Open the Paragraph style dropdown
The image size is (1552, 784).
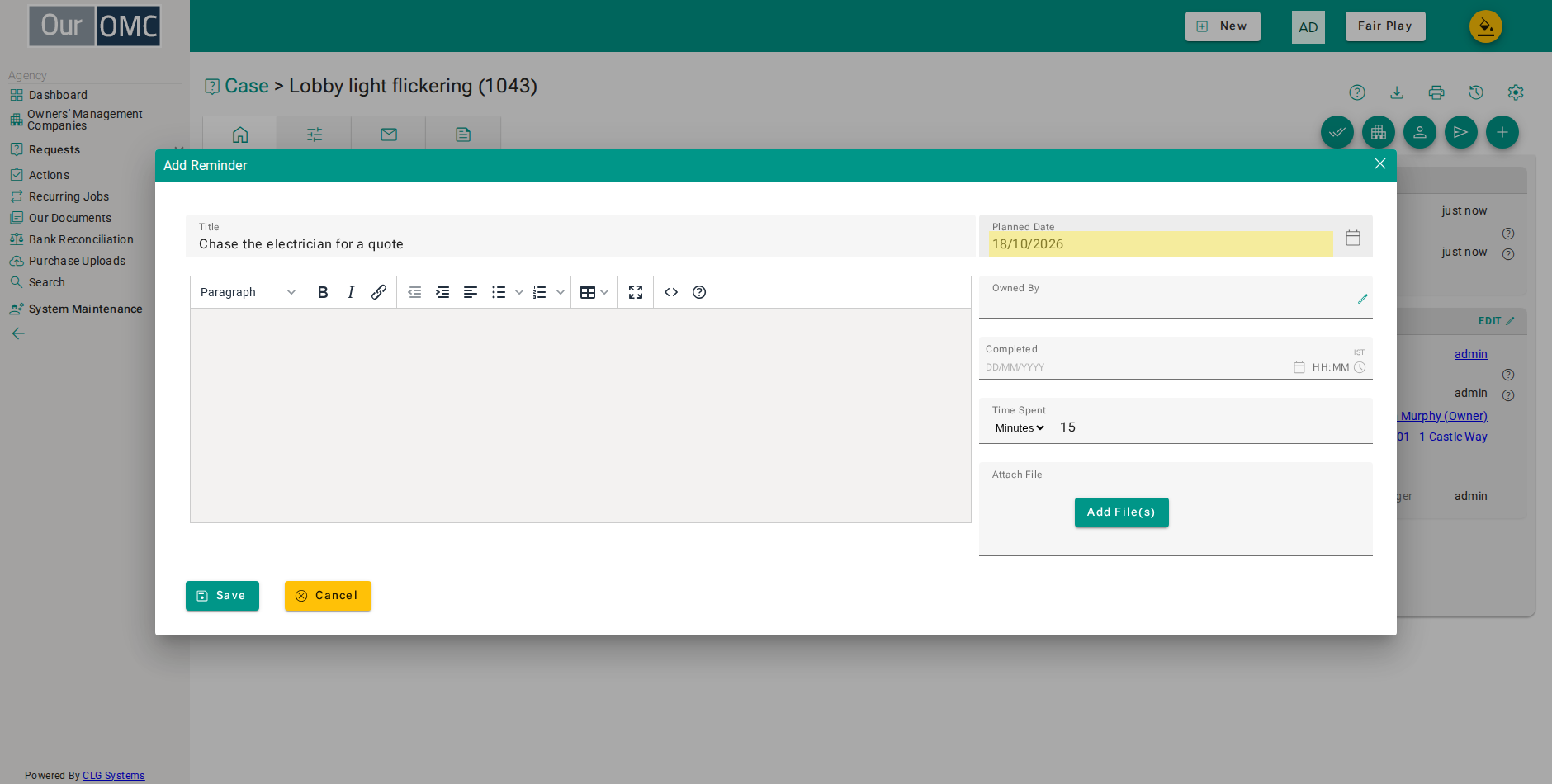(248, 292)
